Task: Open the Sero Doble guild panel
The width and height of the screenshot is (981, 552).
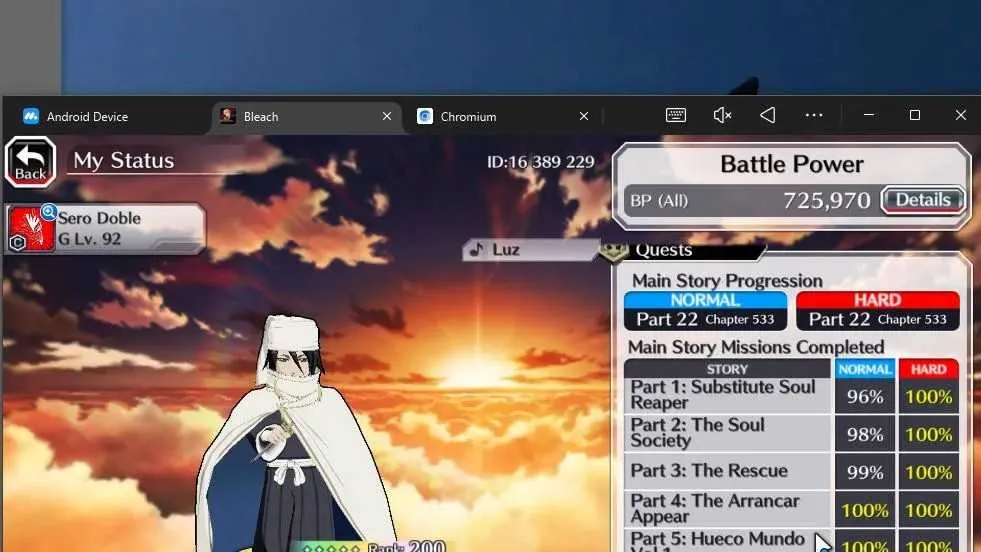Action: [104, 228]
